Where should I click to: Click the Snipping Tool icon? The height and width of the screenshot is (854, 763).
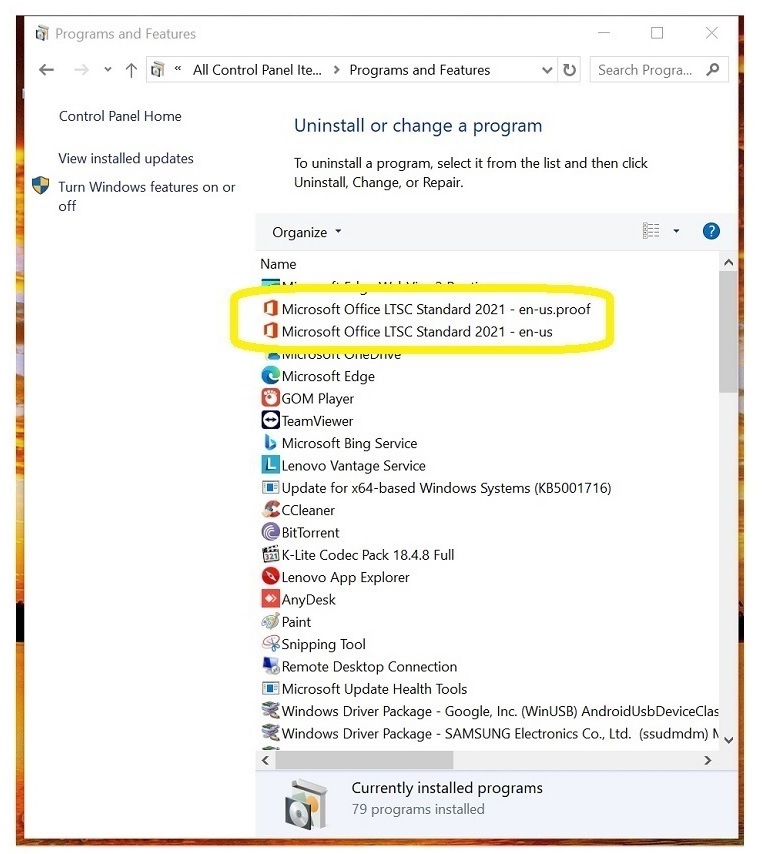point(271,643)
